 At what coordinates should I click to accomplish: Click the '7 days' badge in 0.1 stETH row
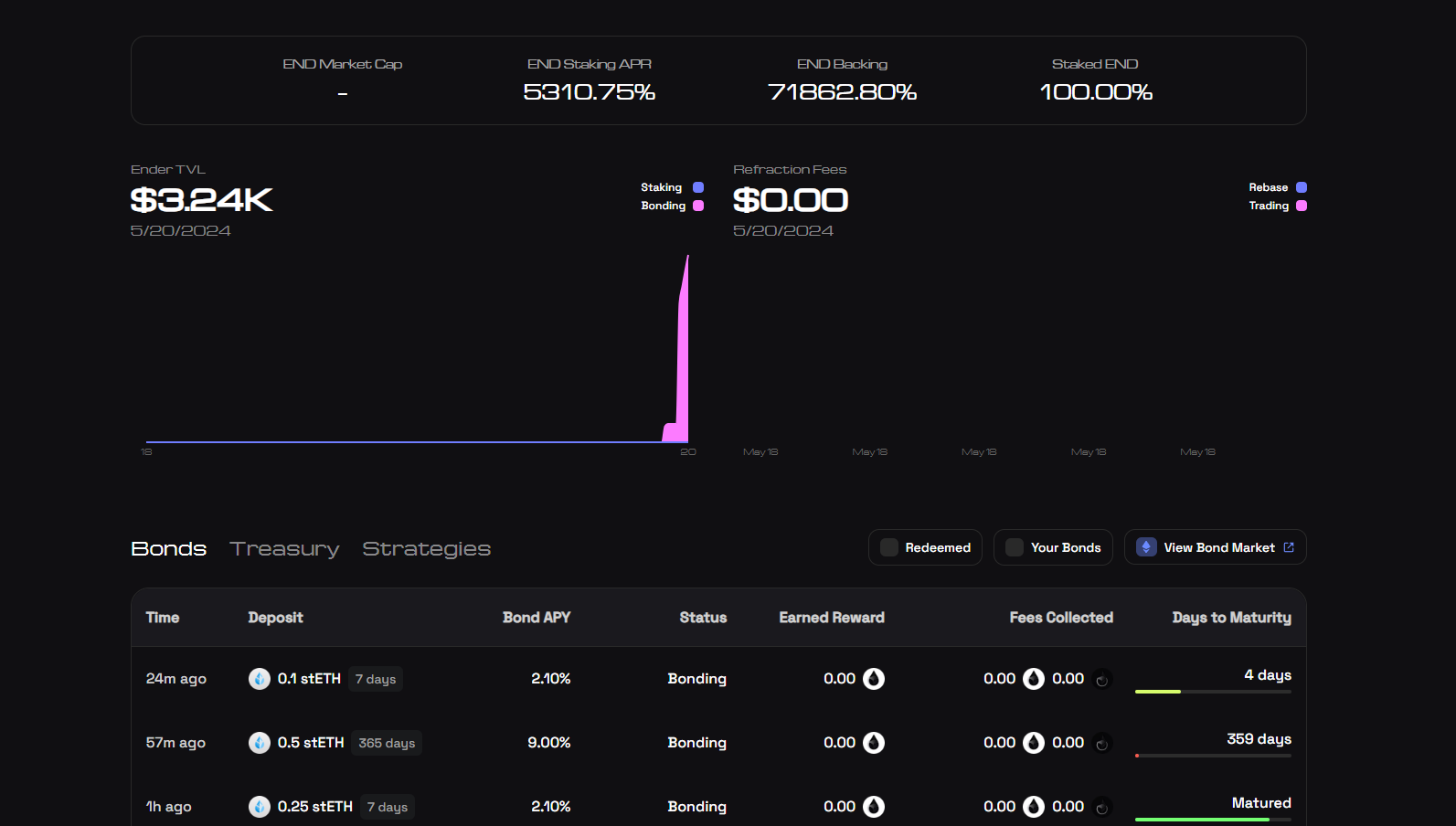(x=376, y=679)
